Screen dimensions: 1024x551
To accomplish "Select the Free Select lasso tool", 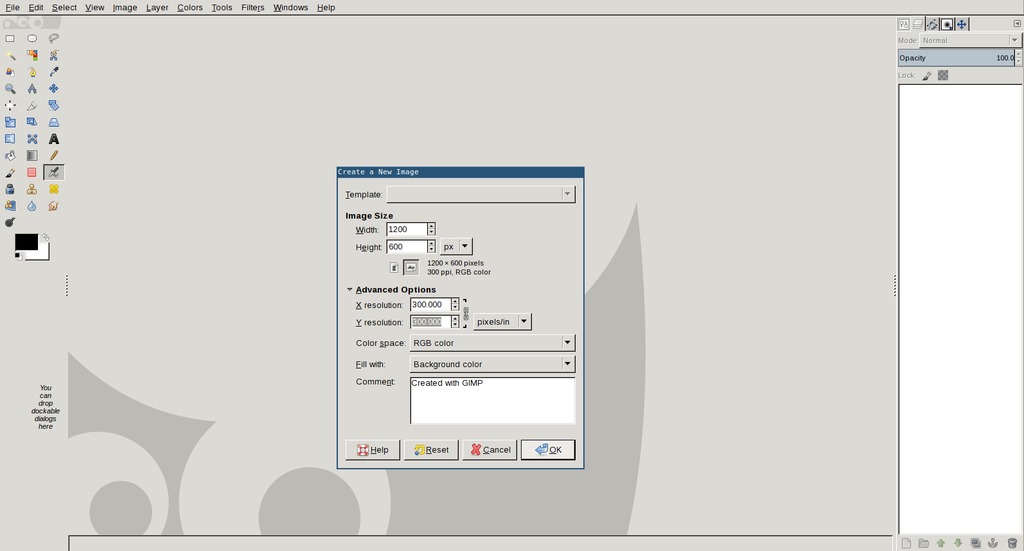I will click(x=54, y=39).
